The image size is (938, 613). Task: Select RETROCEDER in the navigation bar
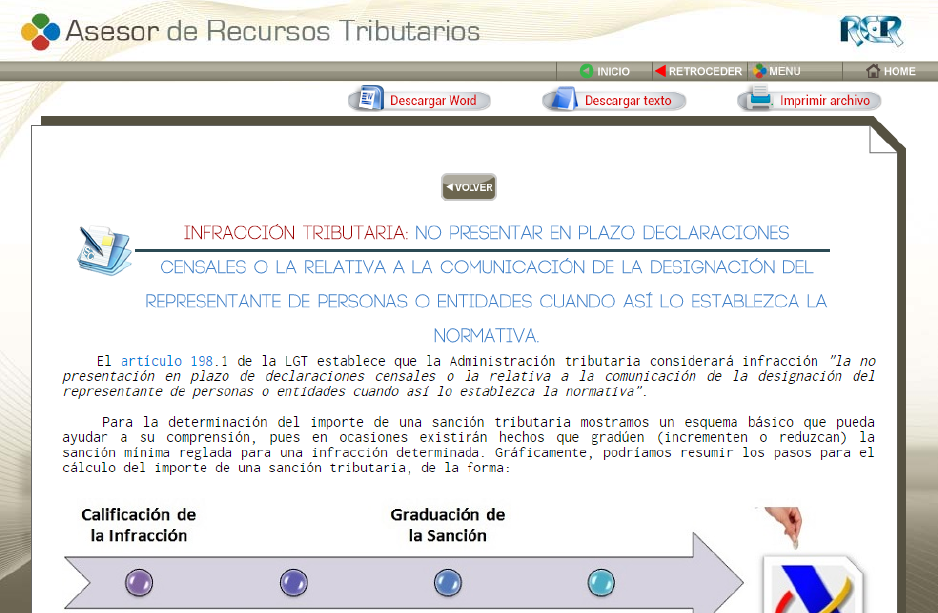point(699,71)
